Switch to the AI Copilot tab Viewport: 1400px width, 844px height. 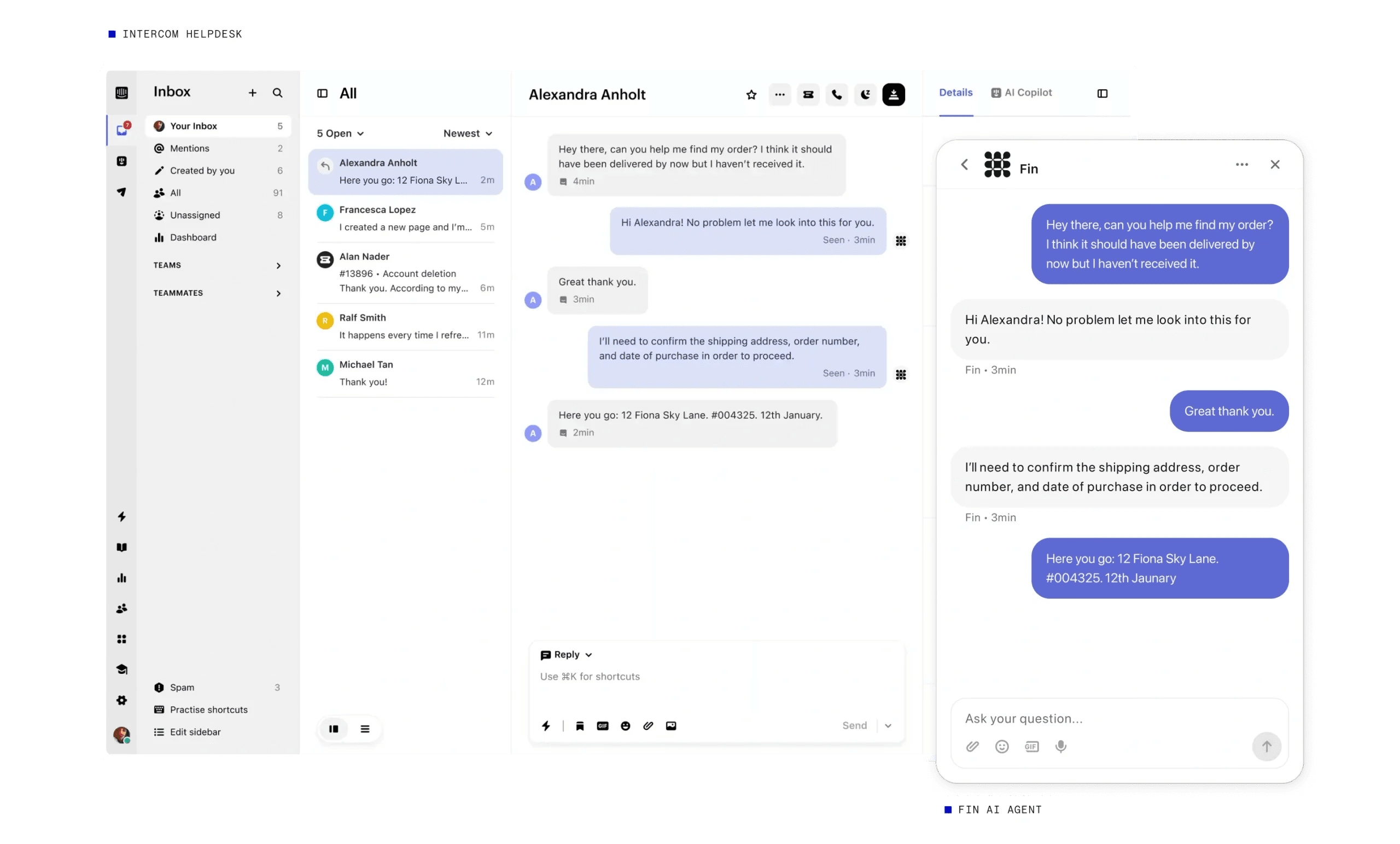(x=1021, y=92)
